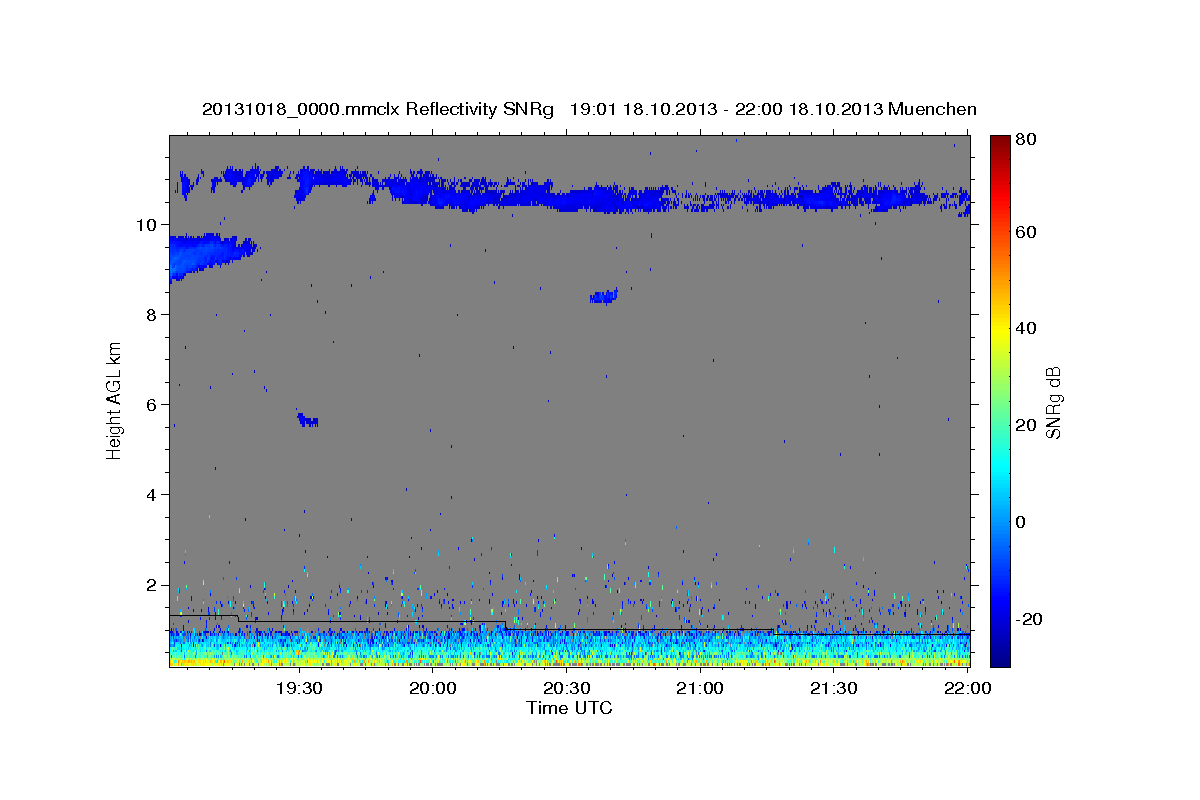Click the 20:30 time tick label
Image resolution: width=1200 pixels, height=800 pixels.
coord(566,689)
